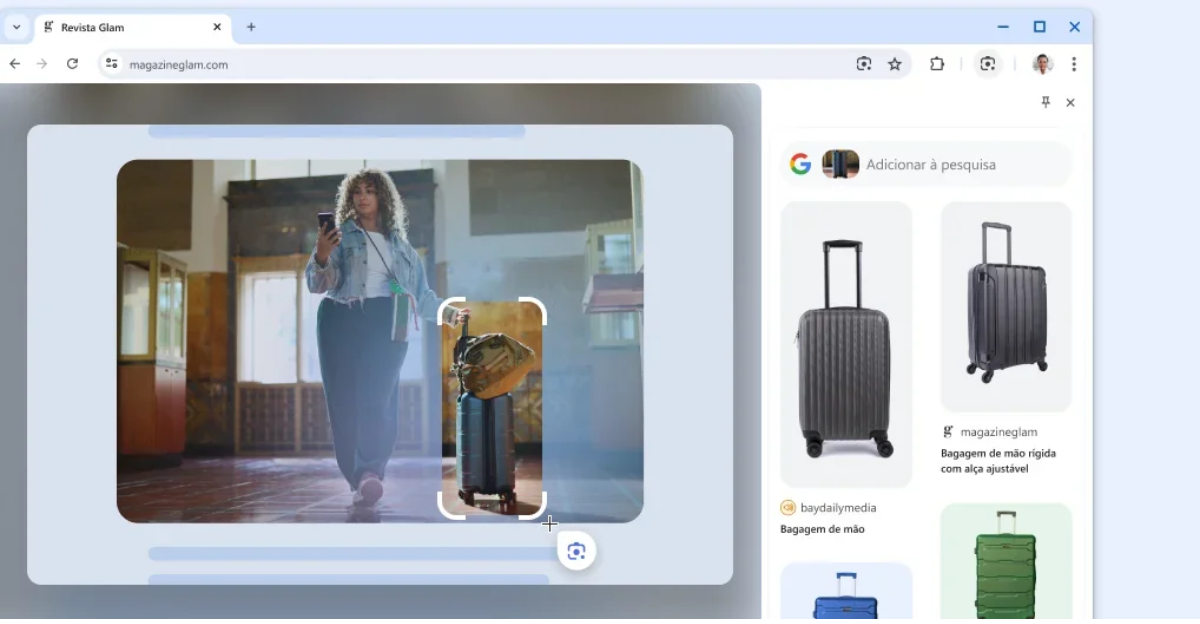1200x624 pixels.
Task: Open the green suitcase result
Action: pyautogui.click(x=1006, y=561)
